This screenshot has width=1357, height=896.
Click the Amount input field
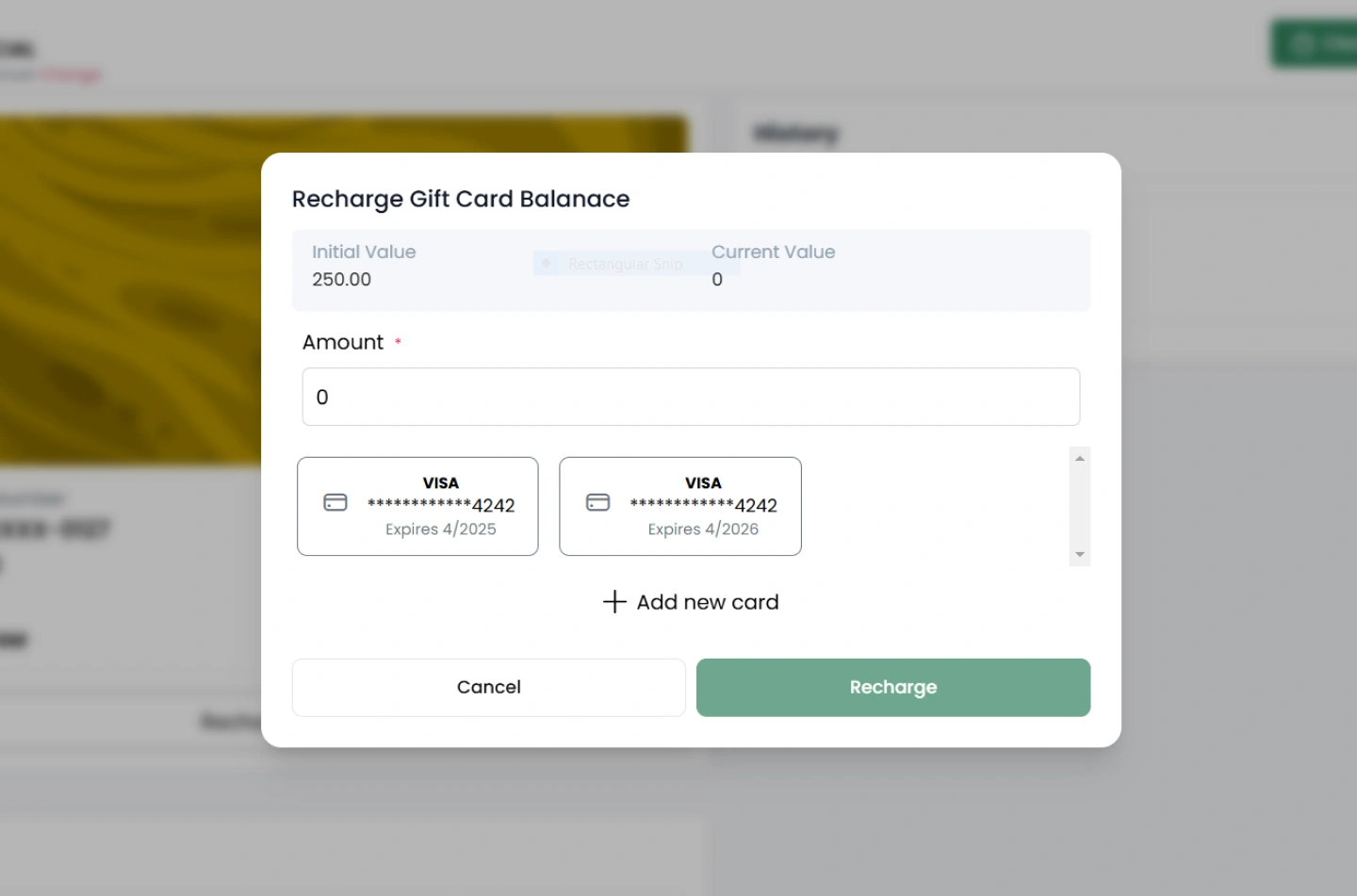[x=691, y=397]
